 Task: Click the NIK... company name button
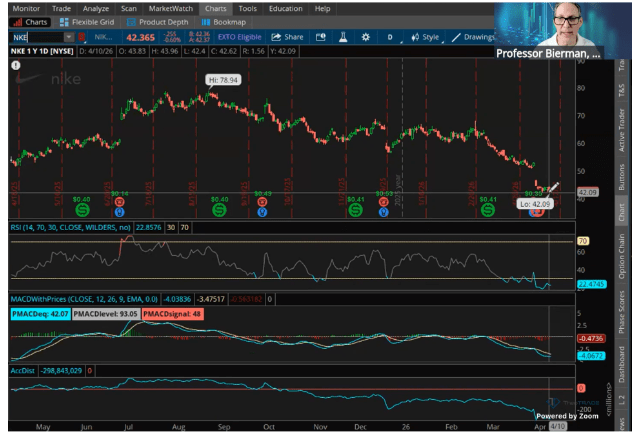coord(104,37)
